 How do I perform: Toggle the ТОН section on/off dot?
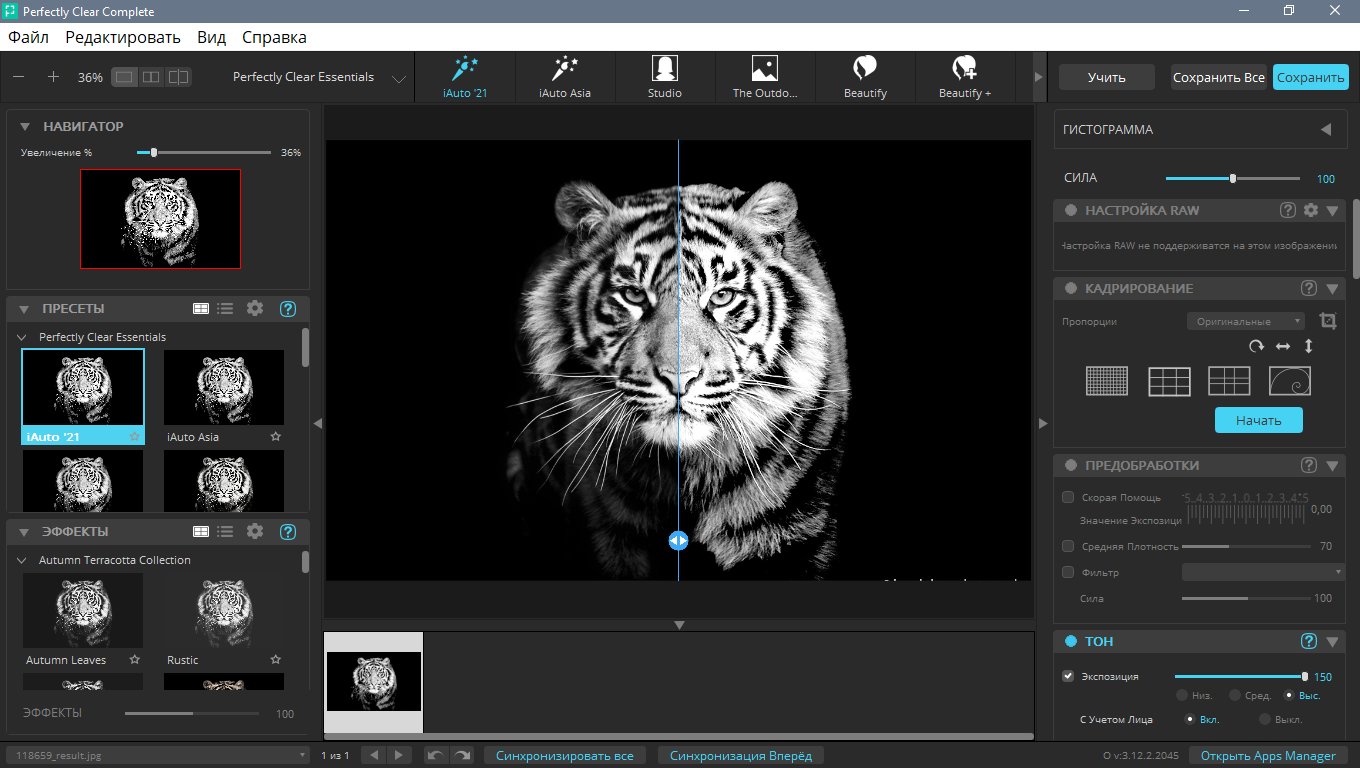[1070, 641]
